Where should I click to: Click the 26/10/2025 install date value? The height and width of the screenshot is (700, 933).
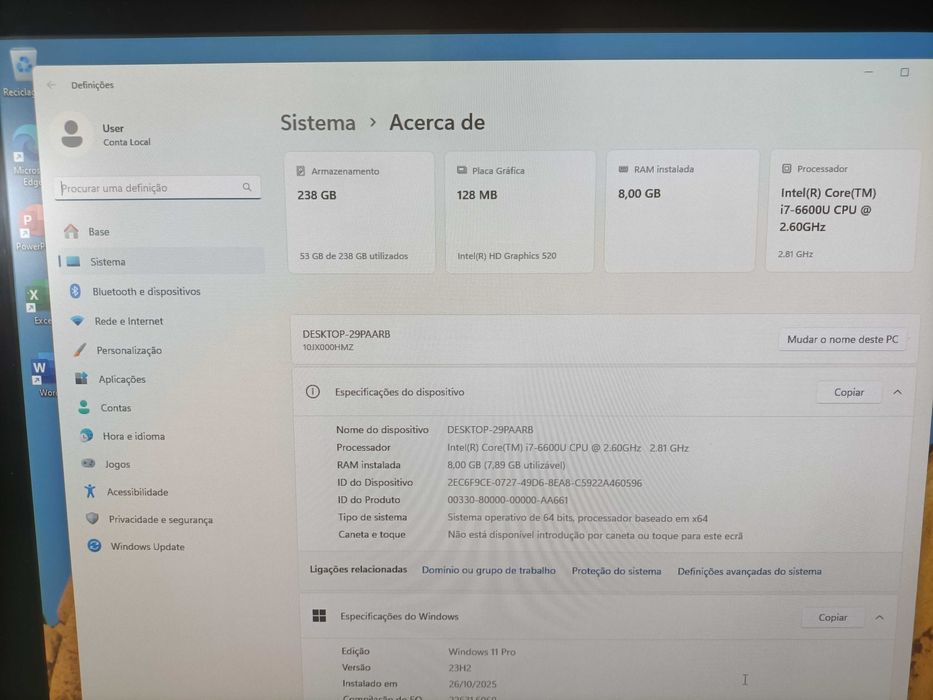pyautogui.click(x=472, y=684)
